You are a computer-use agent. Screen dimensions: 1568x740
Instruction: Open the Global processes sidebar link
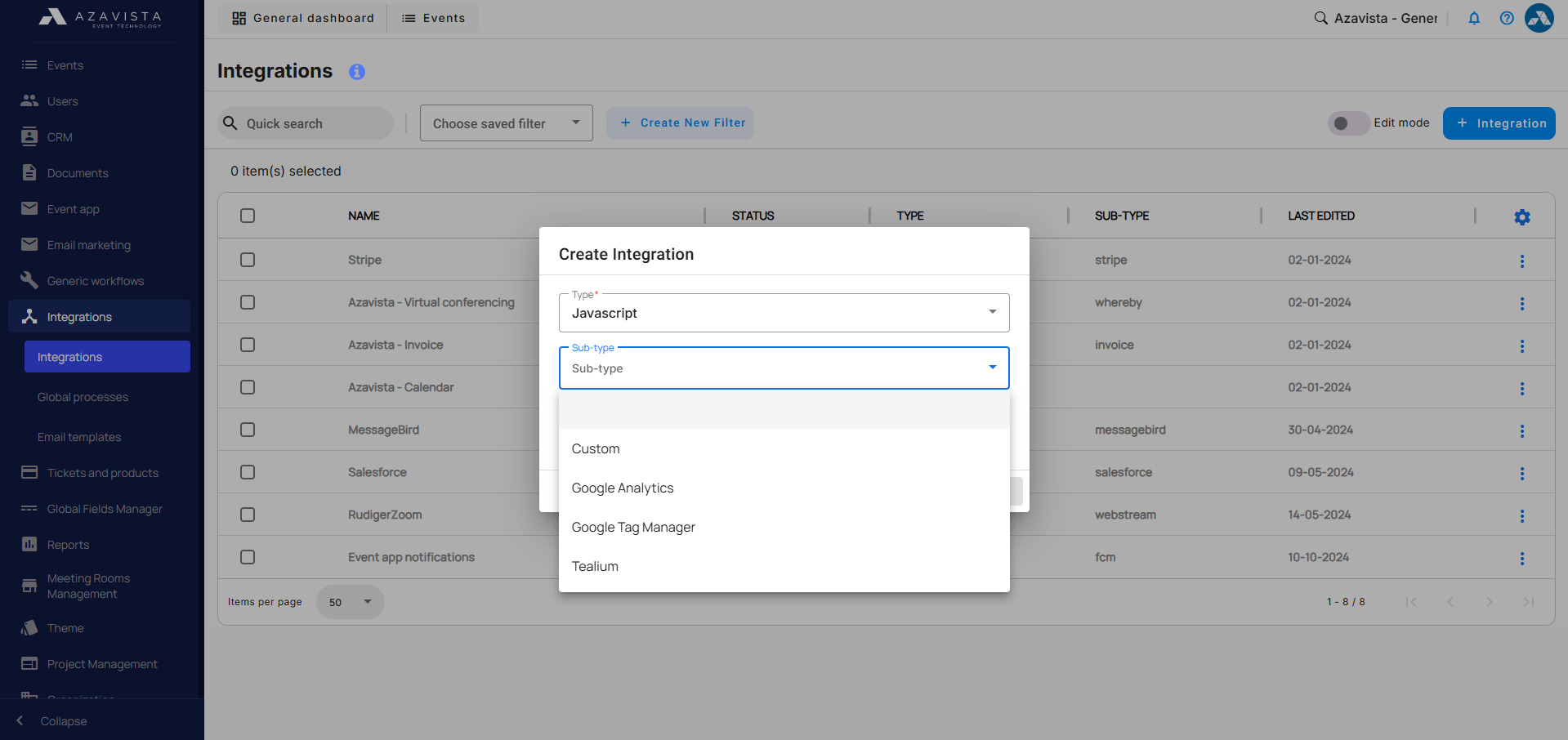tap(83, 397)
